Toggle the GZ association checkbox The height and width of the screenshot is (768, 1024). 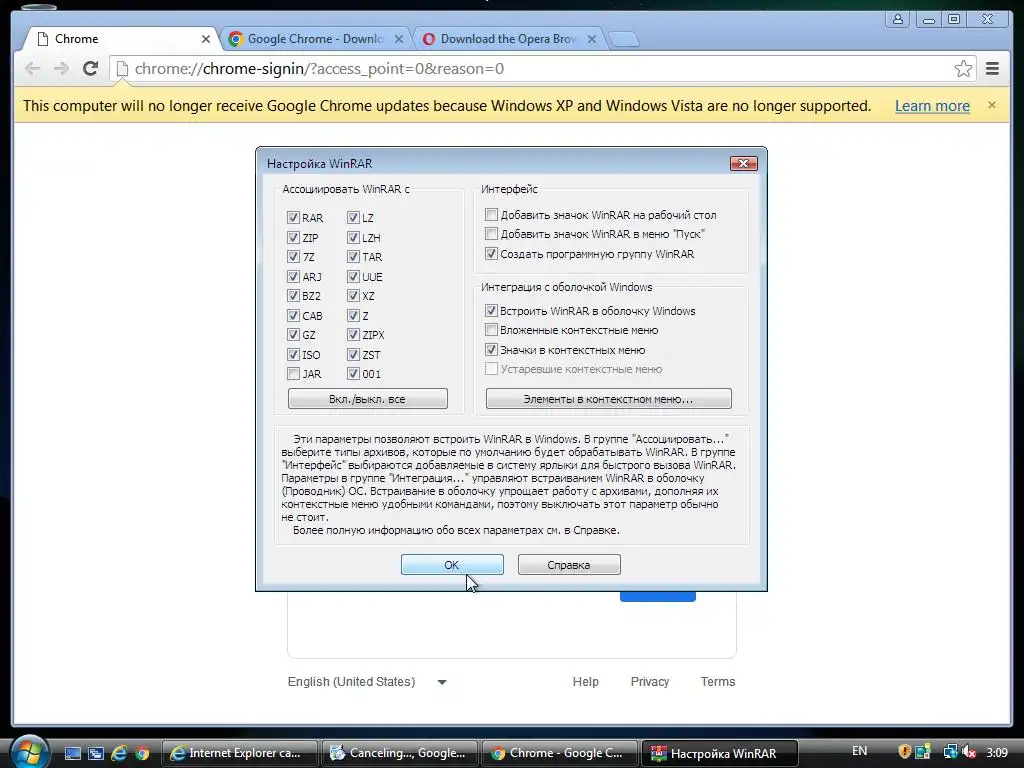(x=293, y=335)
